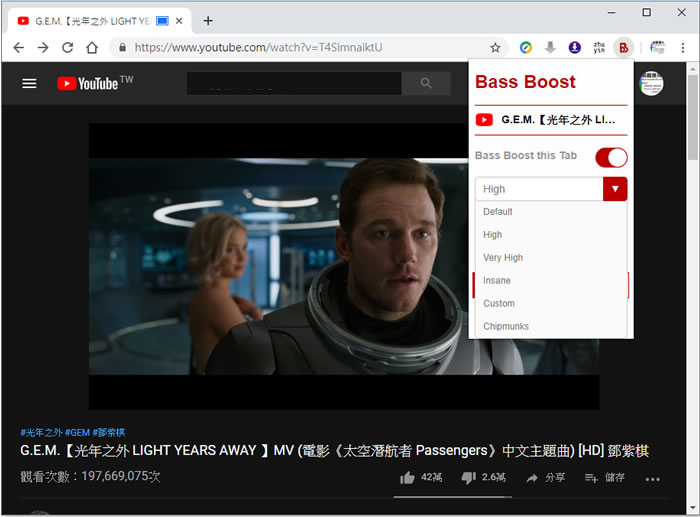Open a new browser tab
This screenshot has width=700, height=517.
(x=208, y=21)
